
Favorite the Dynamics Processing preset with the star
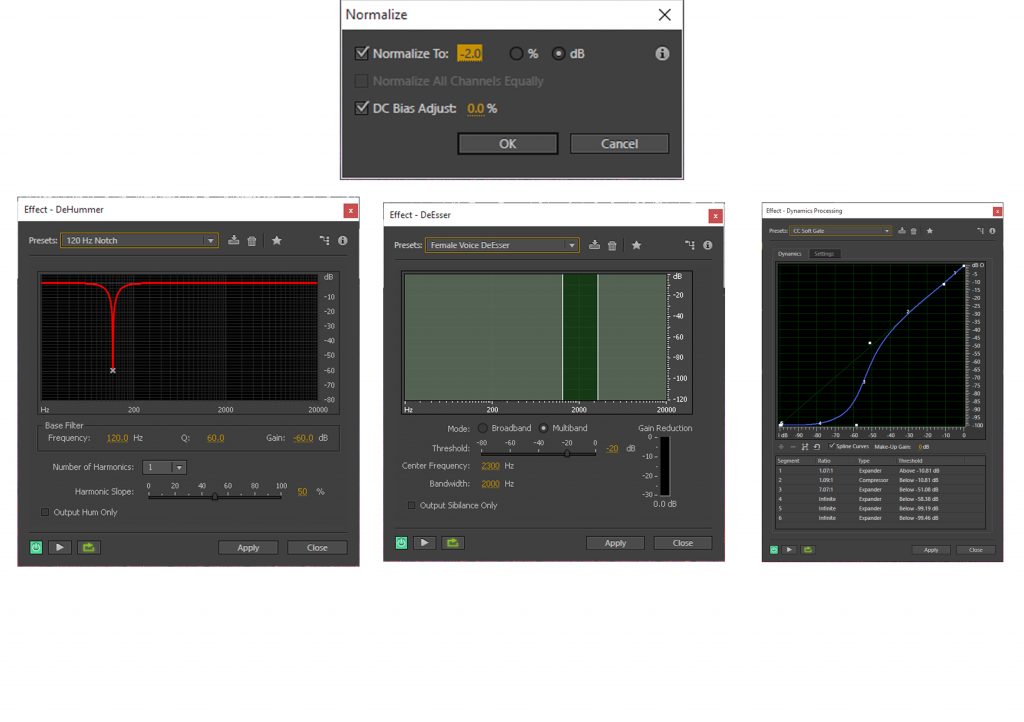929,231
